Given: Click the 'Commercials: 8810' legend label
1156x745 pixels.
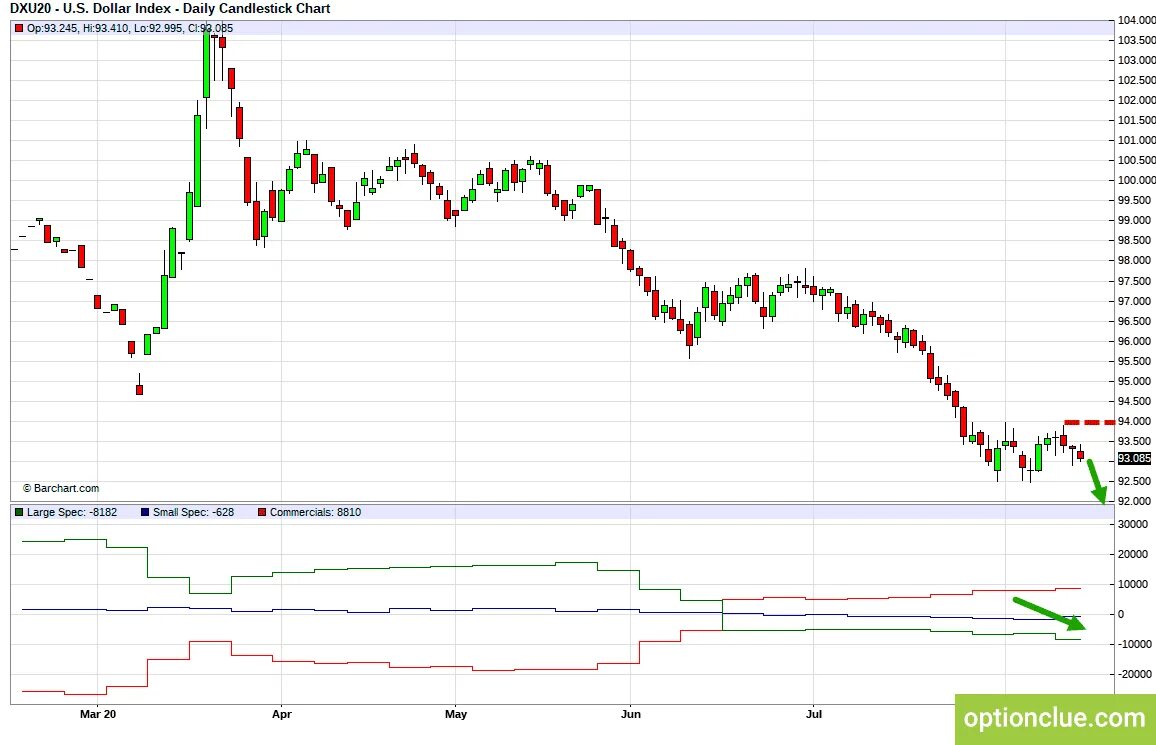Looking at the screenshot, I should tap(316, 512).
